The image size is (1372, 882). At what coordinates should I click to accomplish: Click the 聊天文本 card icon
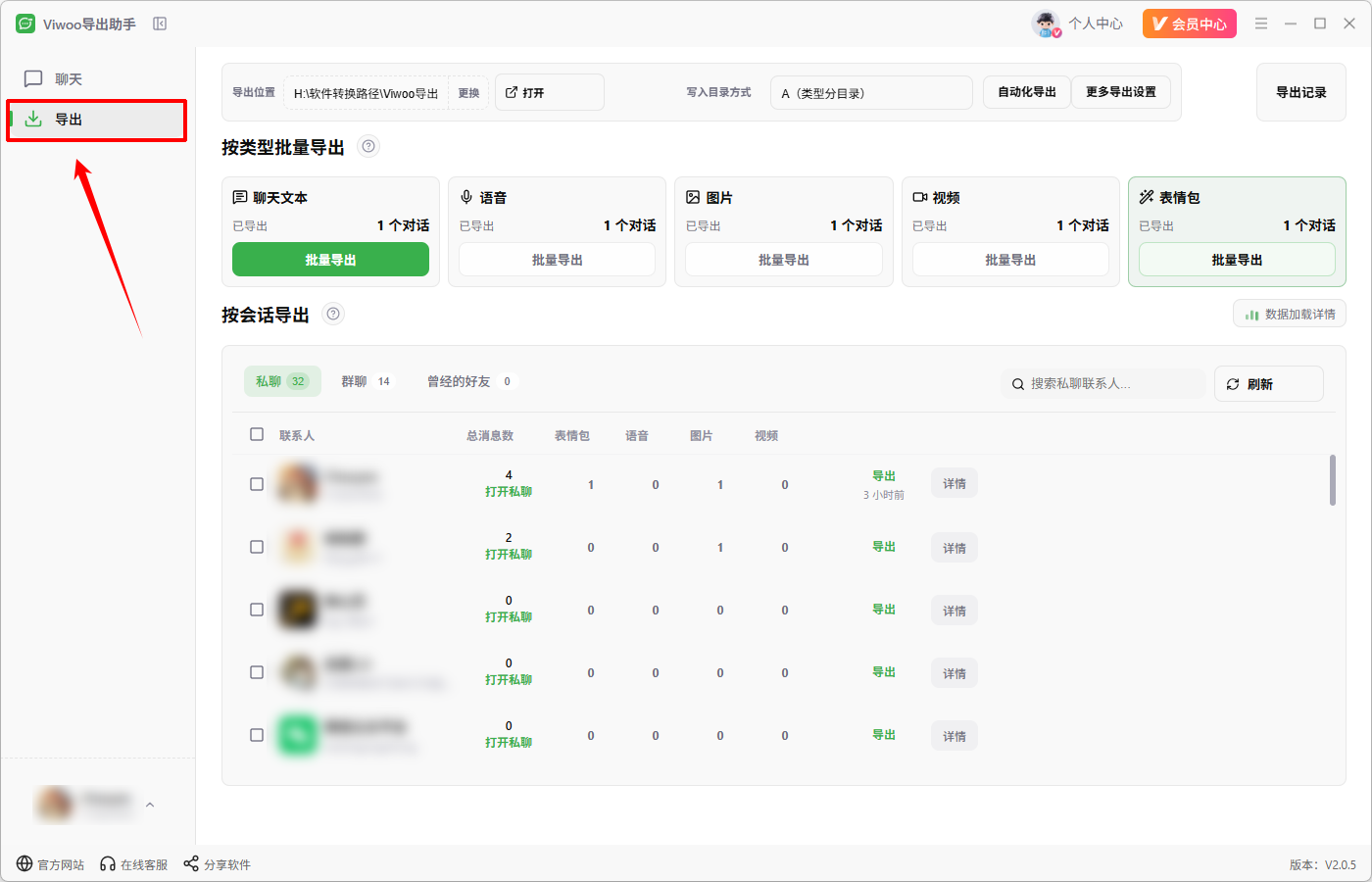pos(240,197)
